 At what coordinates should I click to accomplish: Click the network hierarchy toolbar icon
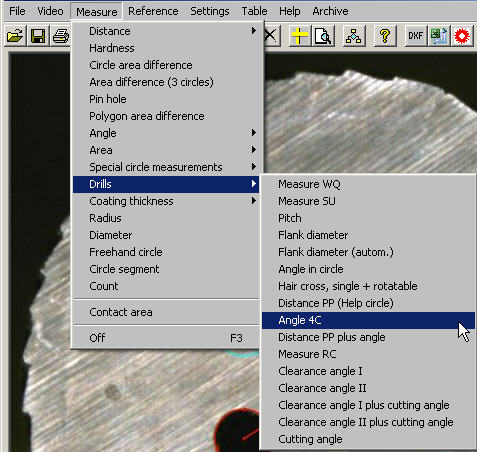tap(354, 36)
